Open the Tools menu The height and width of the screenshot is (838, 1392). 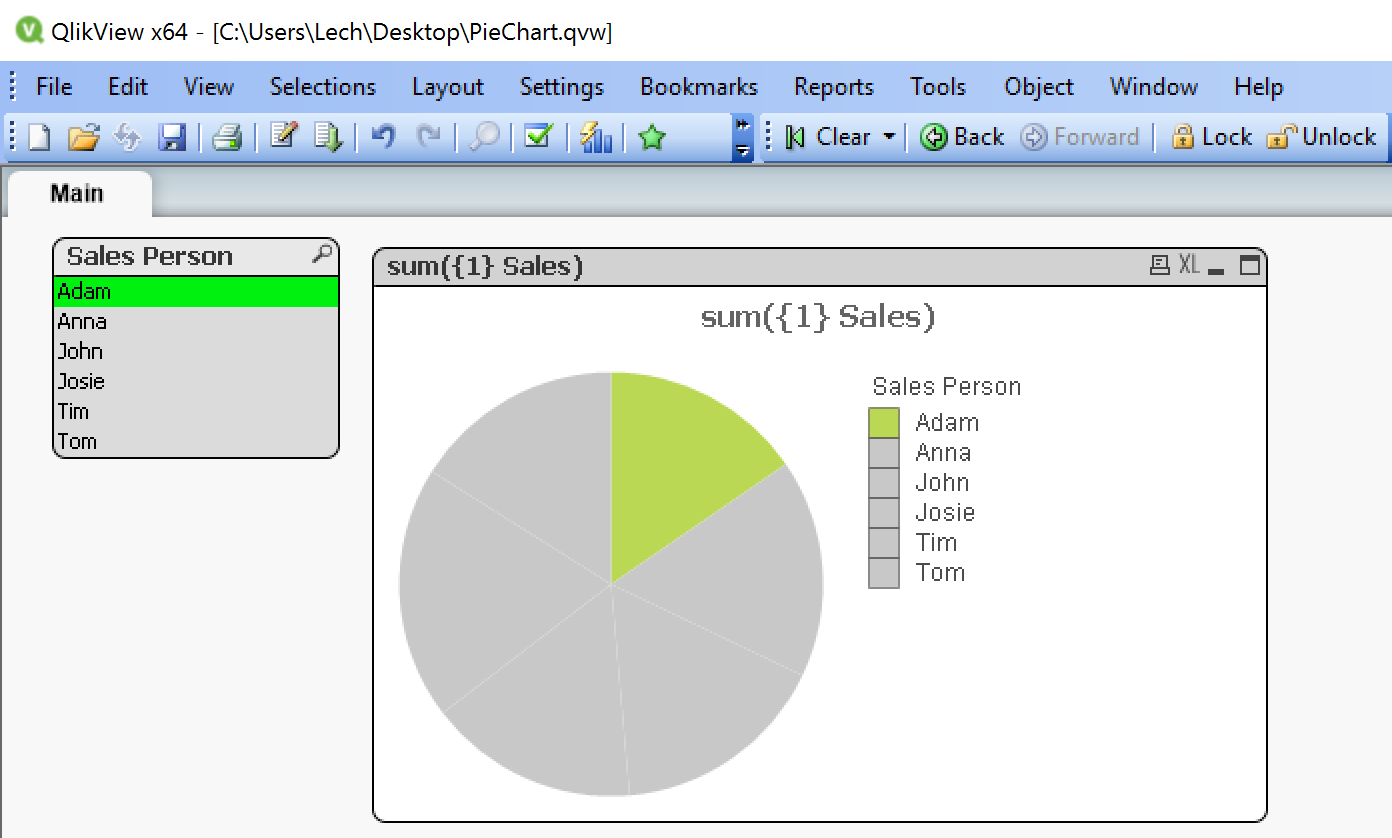[x=938, y=87]
